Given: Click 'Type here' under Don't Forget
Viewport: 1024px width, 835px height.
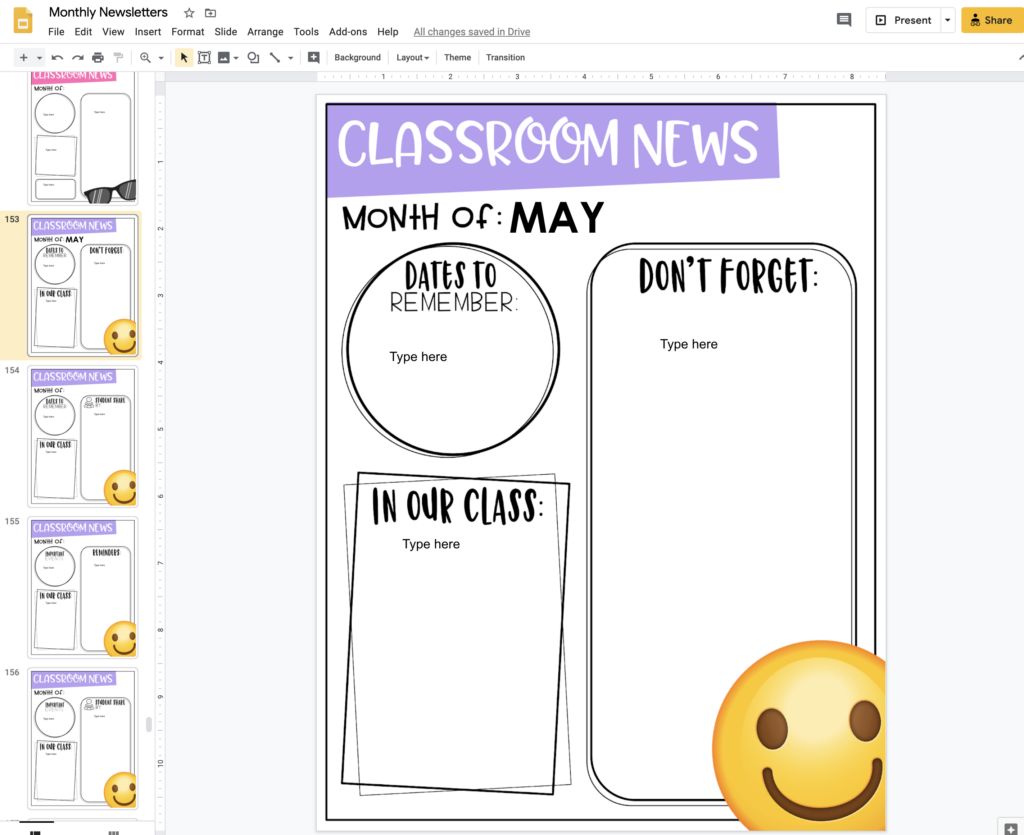Looking at the screenshot, I should pyautogui.click(x=689, y=344).
